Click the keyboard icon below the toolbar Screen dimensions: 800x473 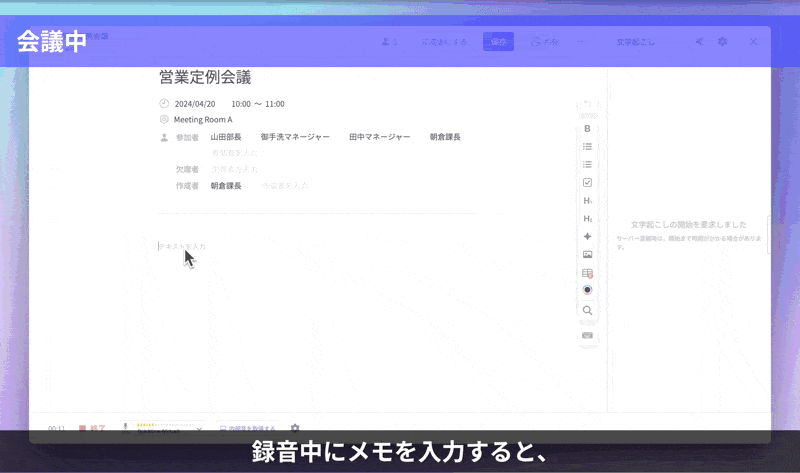click(x=587, y=335)
